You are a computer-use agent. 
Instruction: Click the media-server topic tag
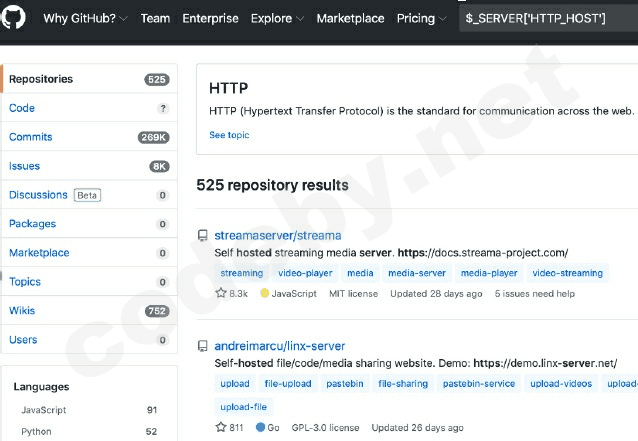tap(417, 273)
